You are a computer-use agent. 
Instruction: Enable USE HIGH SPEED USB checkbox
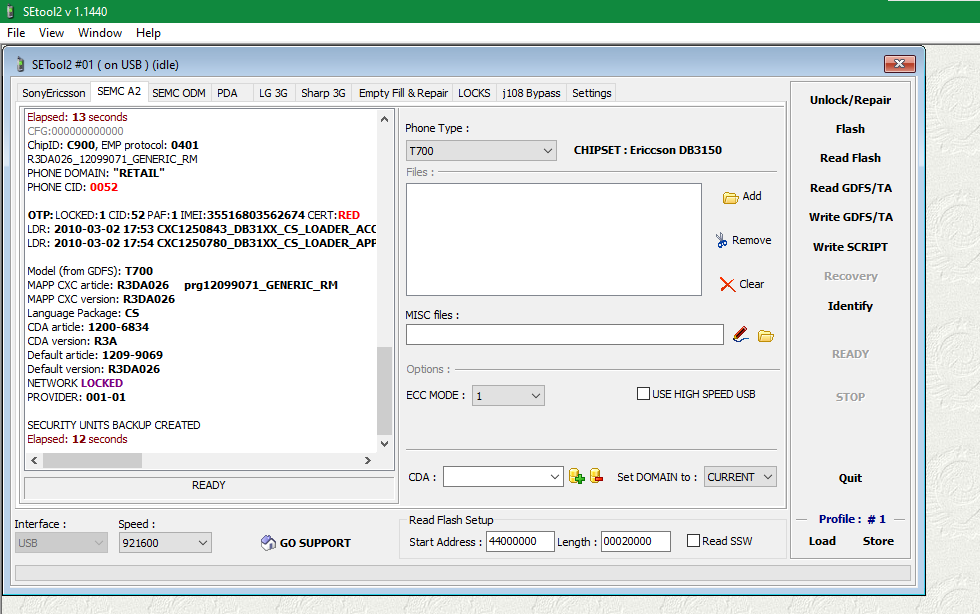click(644, 394)
